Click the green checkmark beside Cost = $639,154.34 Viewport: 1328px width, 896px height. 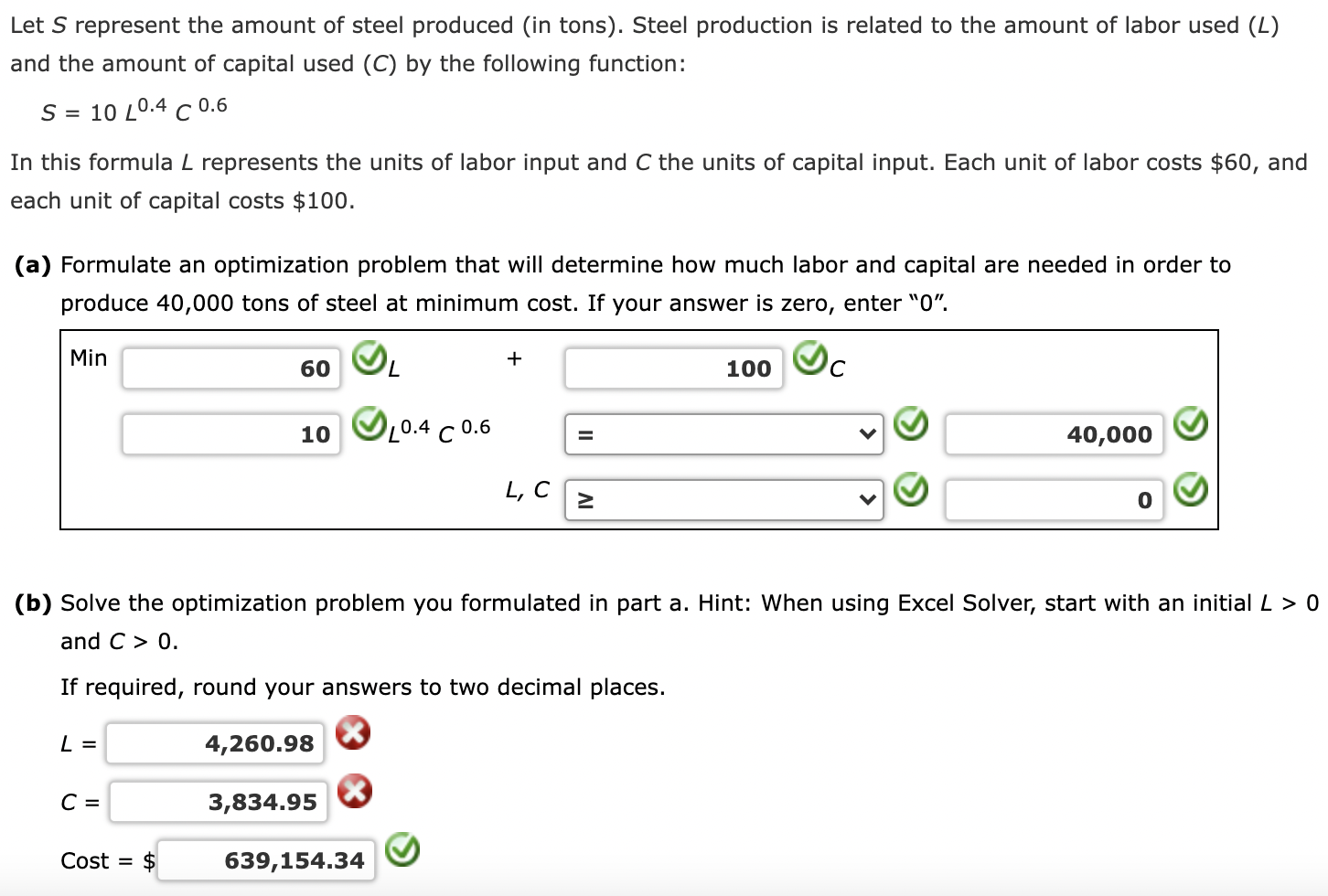coord(402,851)
